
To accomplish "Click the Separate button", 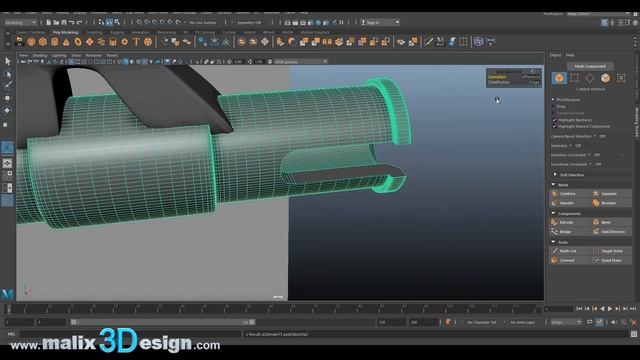I will pos(611,193).
